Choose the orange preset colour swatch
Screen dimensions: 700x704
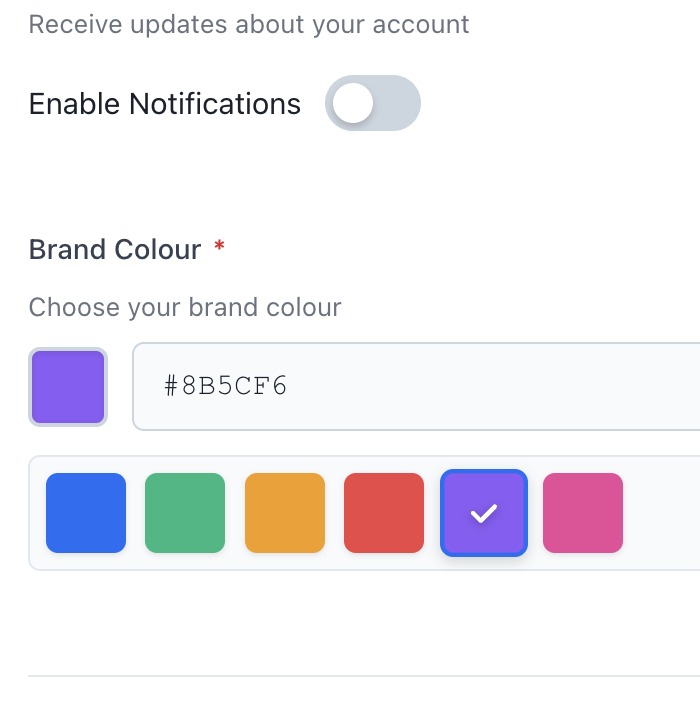point(285,513)
